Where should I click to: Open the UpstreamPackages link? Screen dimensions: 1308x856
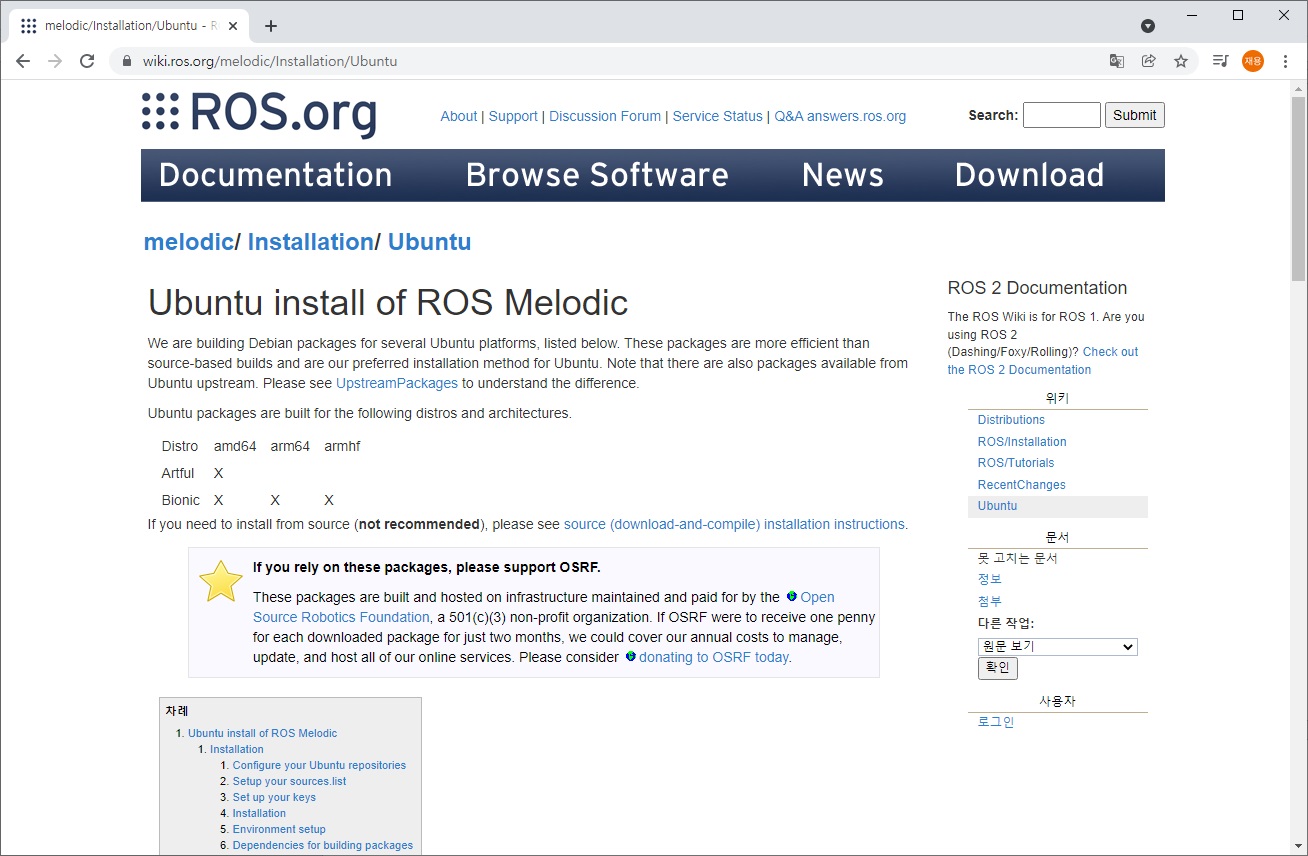click(397, 383)
